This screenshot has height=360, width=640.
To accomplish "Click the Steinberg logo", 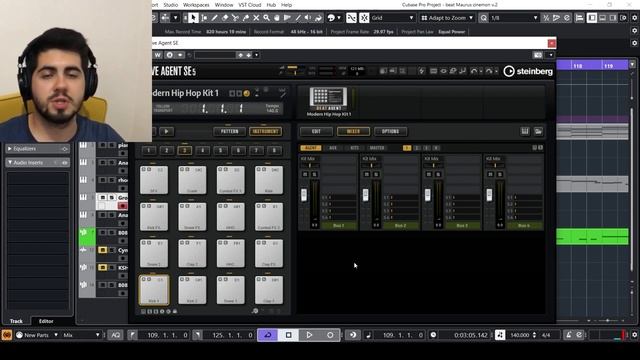I will click(528, 71).
